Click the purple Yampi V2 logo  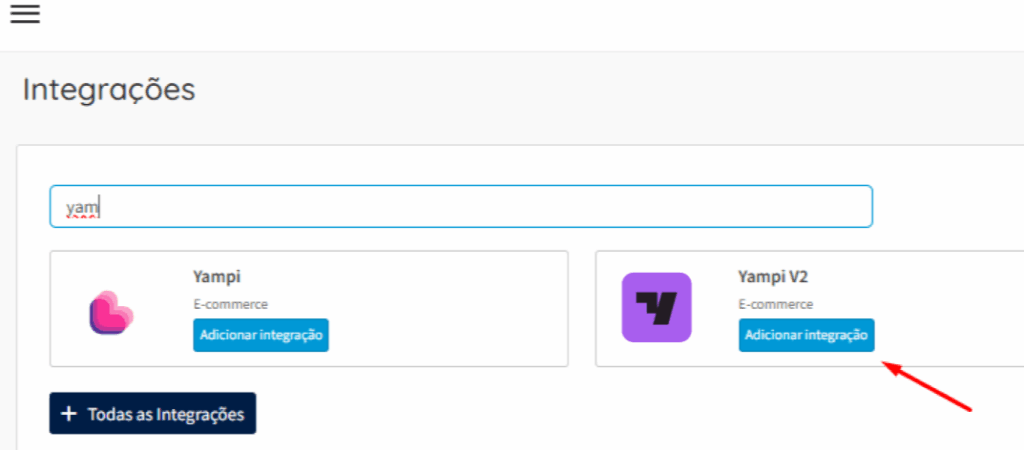[656, 307]
